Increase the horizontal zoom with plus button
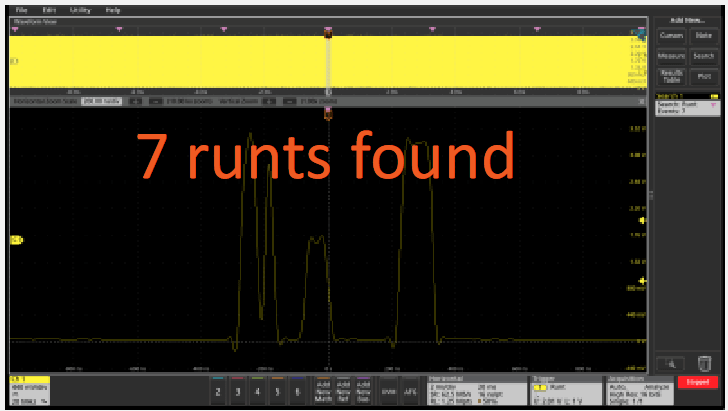 pos(135,101)
